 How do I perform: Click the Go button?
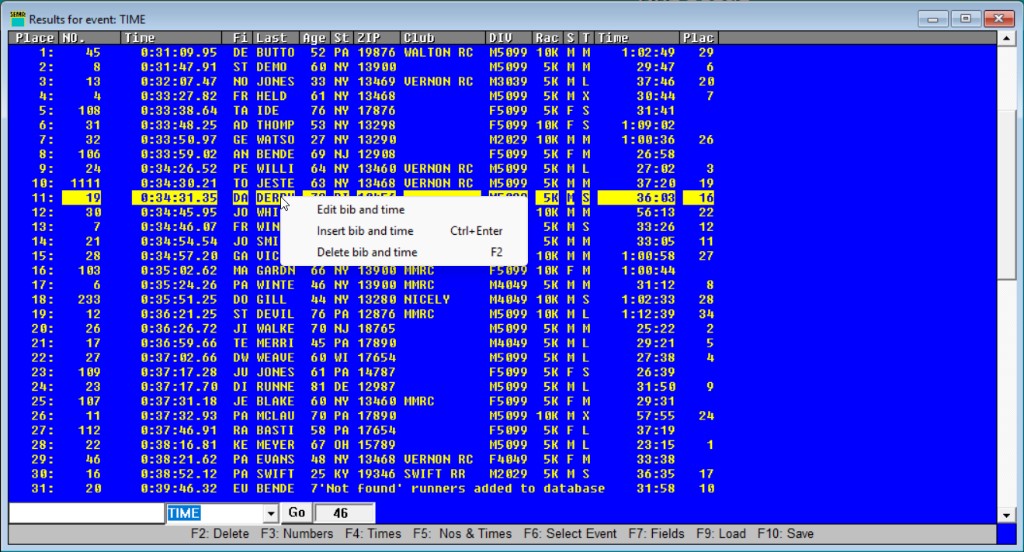tap(296, 513)
